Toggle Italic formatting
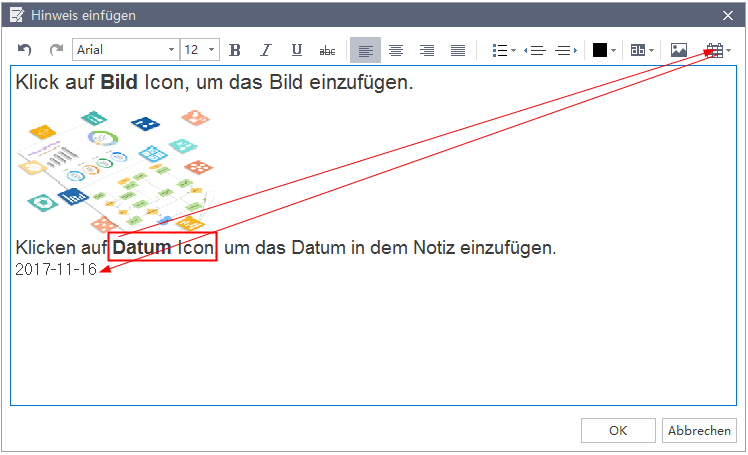Viewport: 748px width, 455px height. [266, 50]
